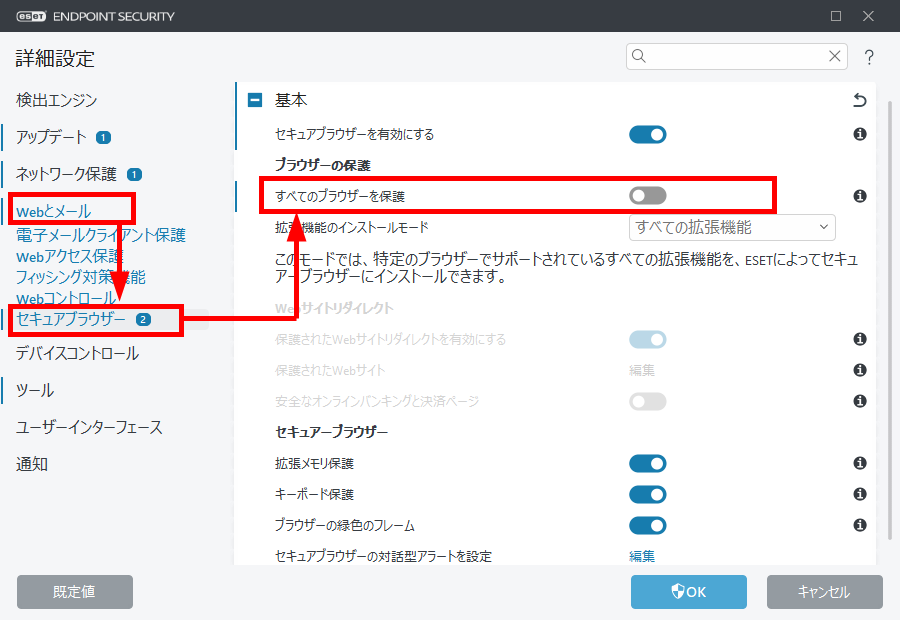Turn off ブラウザーの緑色のフレーム switch
This screenshot has height=620, width=900.
point(647,525)
